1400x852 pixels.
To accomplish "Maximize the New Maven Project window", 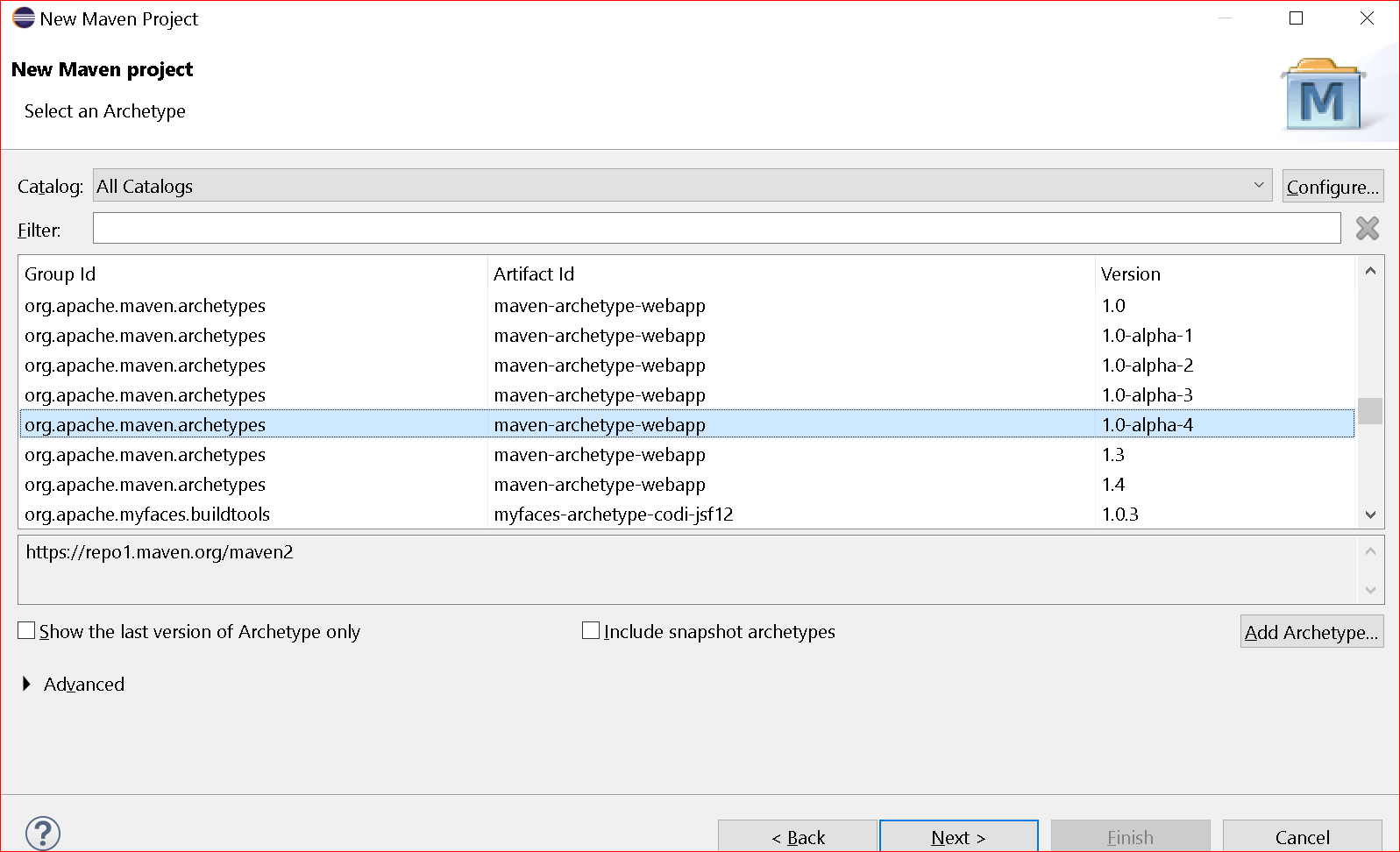I will (1296, 18).
